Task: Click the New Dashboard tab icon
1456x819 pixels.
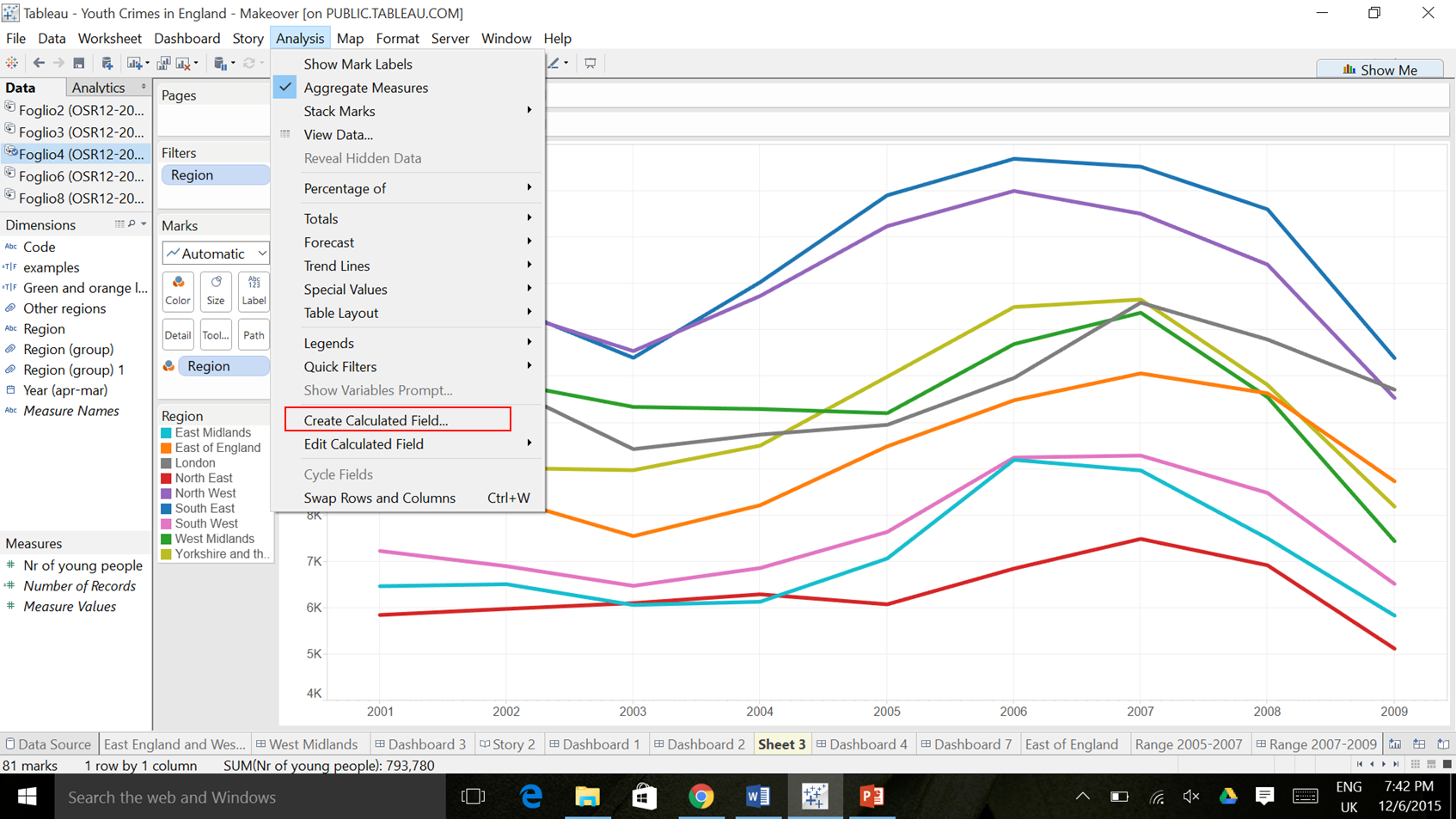Action: [x=1419, y=744]
